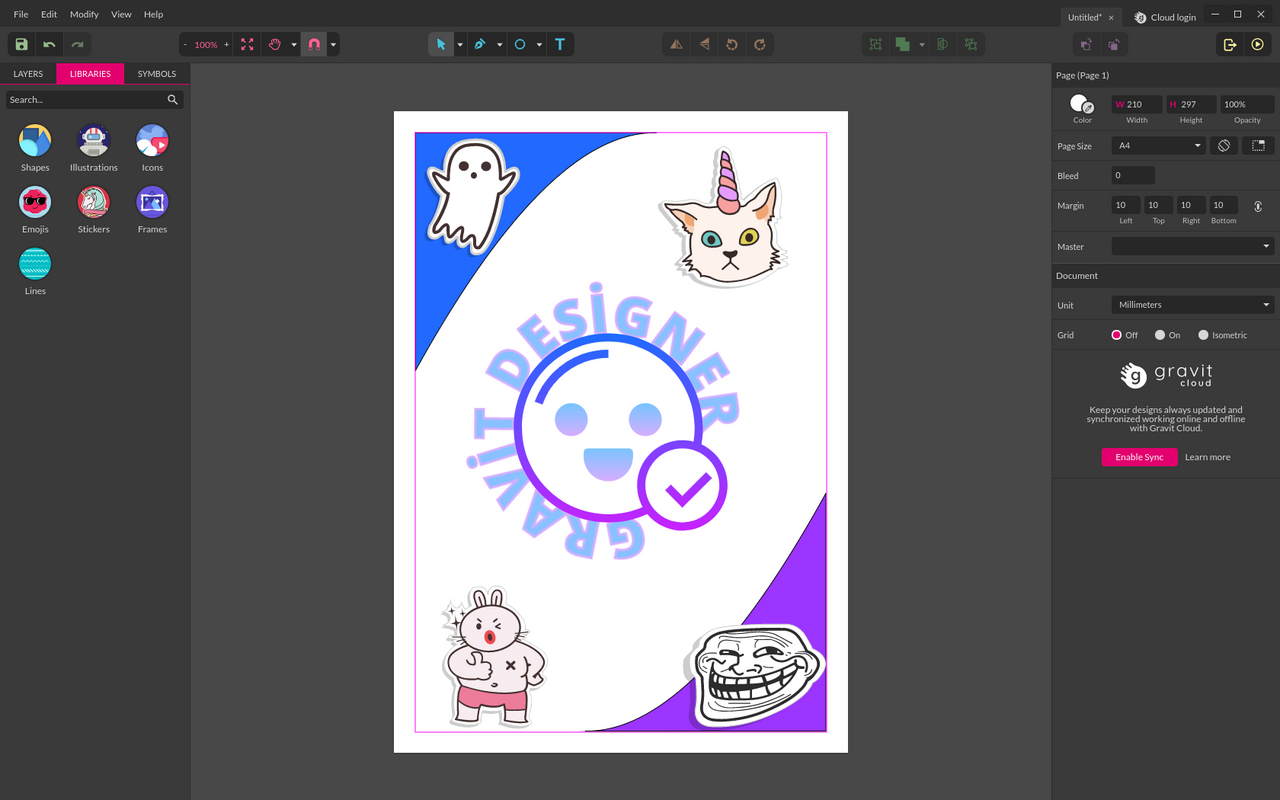Start Present mode with the play icon
The width and height of the screenshot is (1280, 800).
pyautogui.click(x=1258, y=45)
